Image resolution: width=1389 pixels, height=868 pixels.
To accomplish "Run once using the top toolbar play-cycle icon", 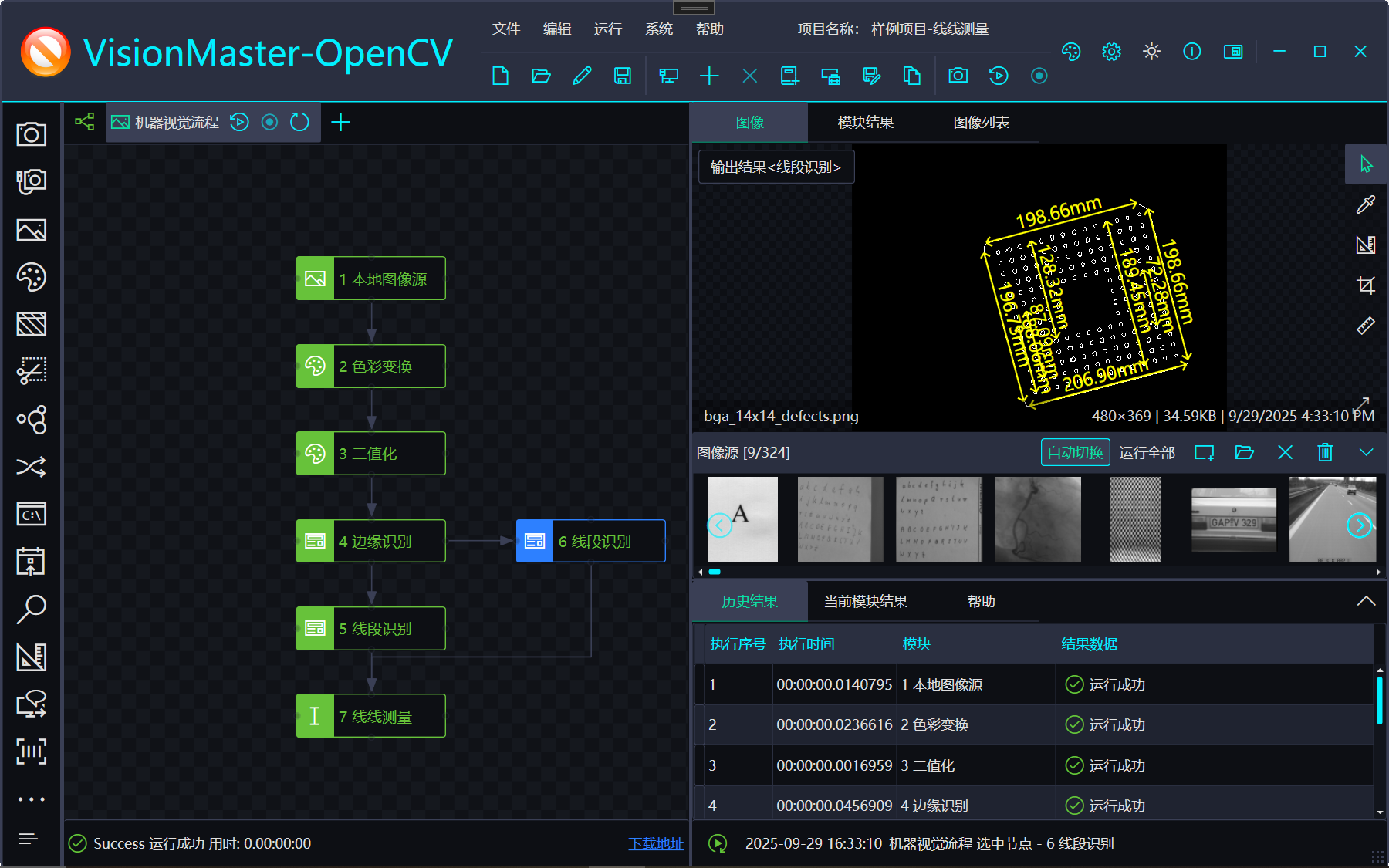I will [x=999, y=76].
